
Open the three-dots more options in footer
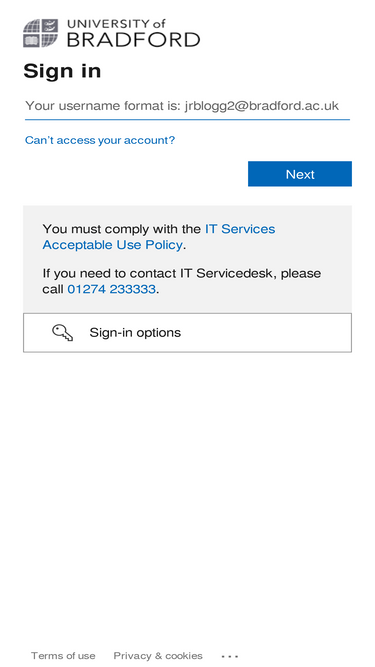(230, 656)
